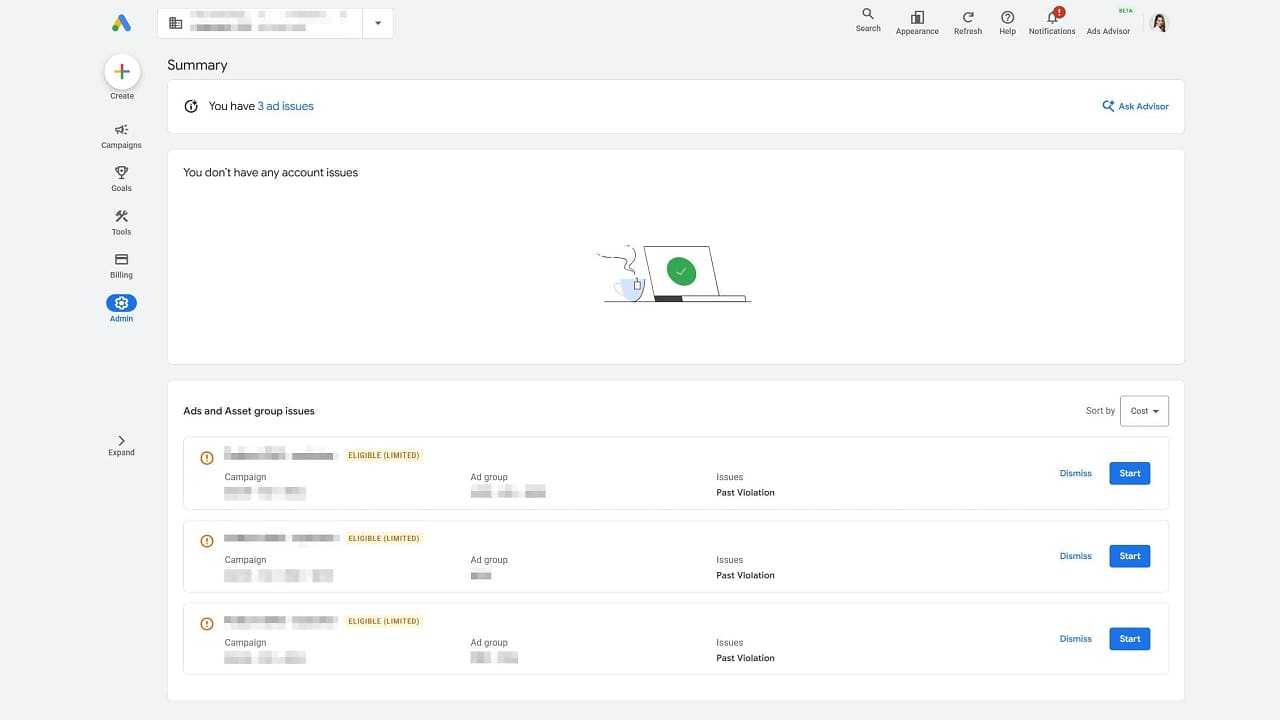Screen dimensions: 1280x720
Task: Click the clock icon beside ad issues
Action: click(191, 106)
